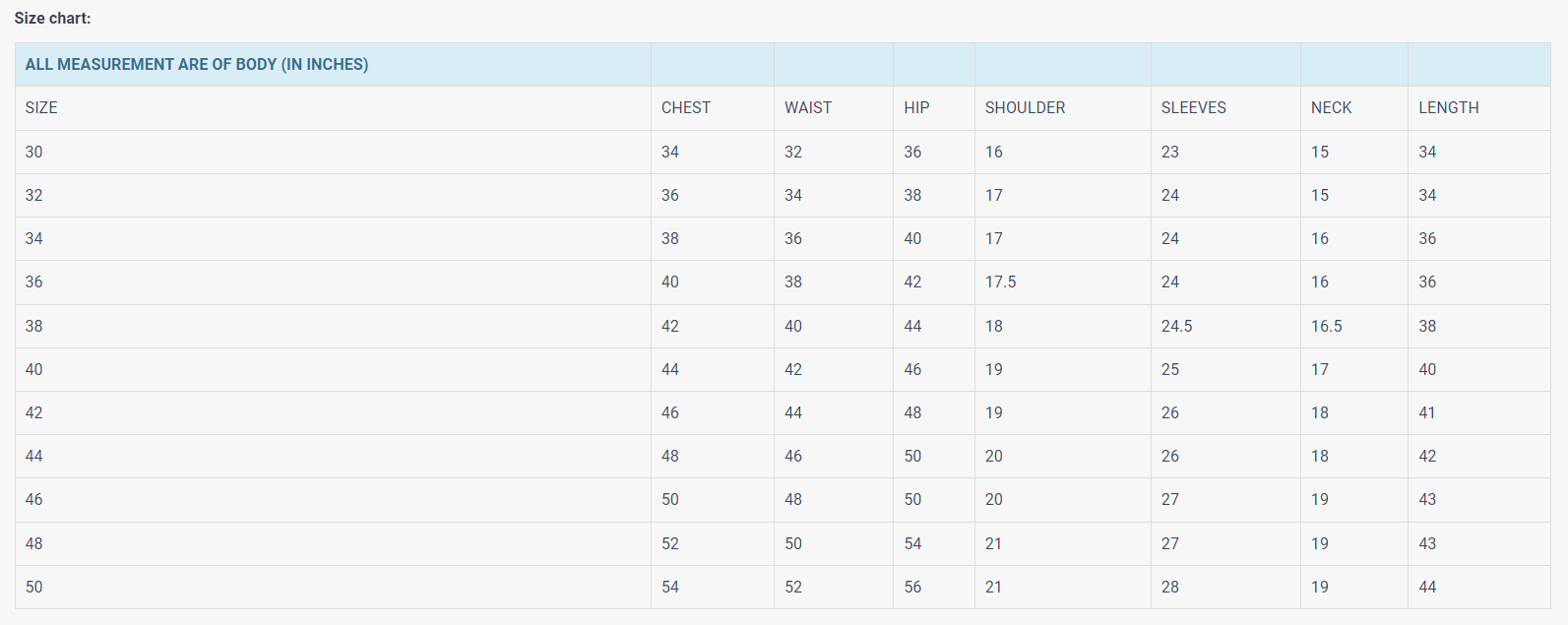Select size 30 row label

coord(34,153)
